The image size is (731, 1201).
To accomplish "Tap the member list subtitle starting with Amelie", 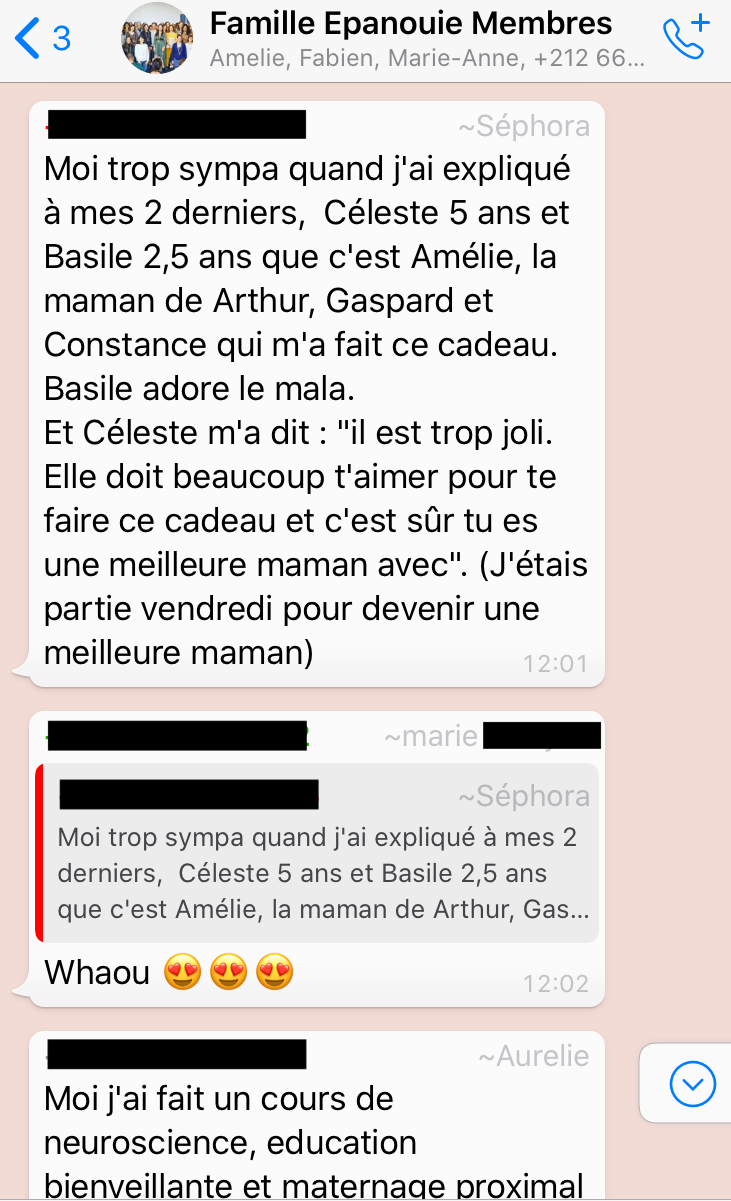I will 427,59.
